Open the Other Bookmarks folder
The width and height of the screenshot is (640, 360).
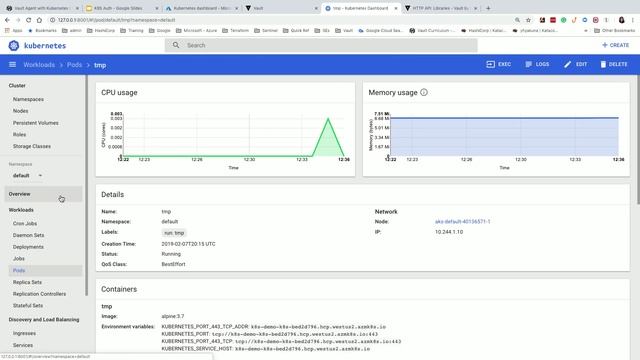(614, 30)
